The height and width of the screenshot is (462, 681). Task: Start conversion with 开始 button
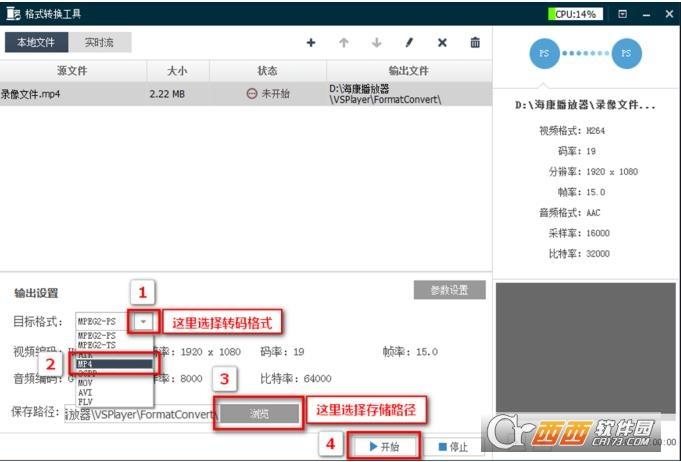click(384, 446)
